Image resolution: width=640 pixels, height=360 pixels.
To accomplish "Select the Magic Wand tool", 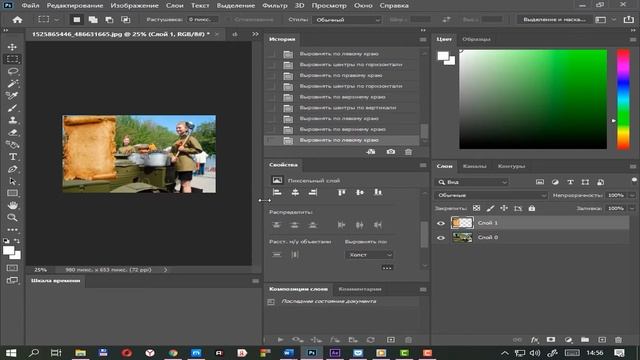I will pos(12,84).
